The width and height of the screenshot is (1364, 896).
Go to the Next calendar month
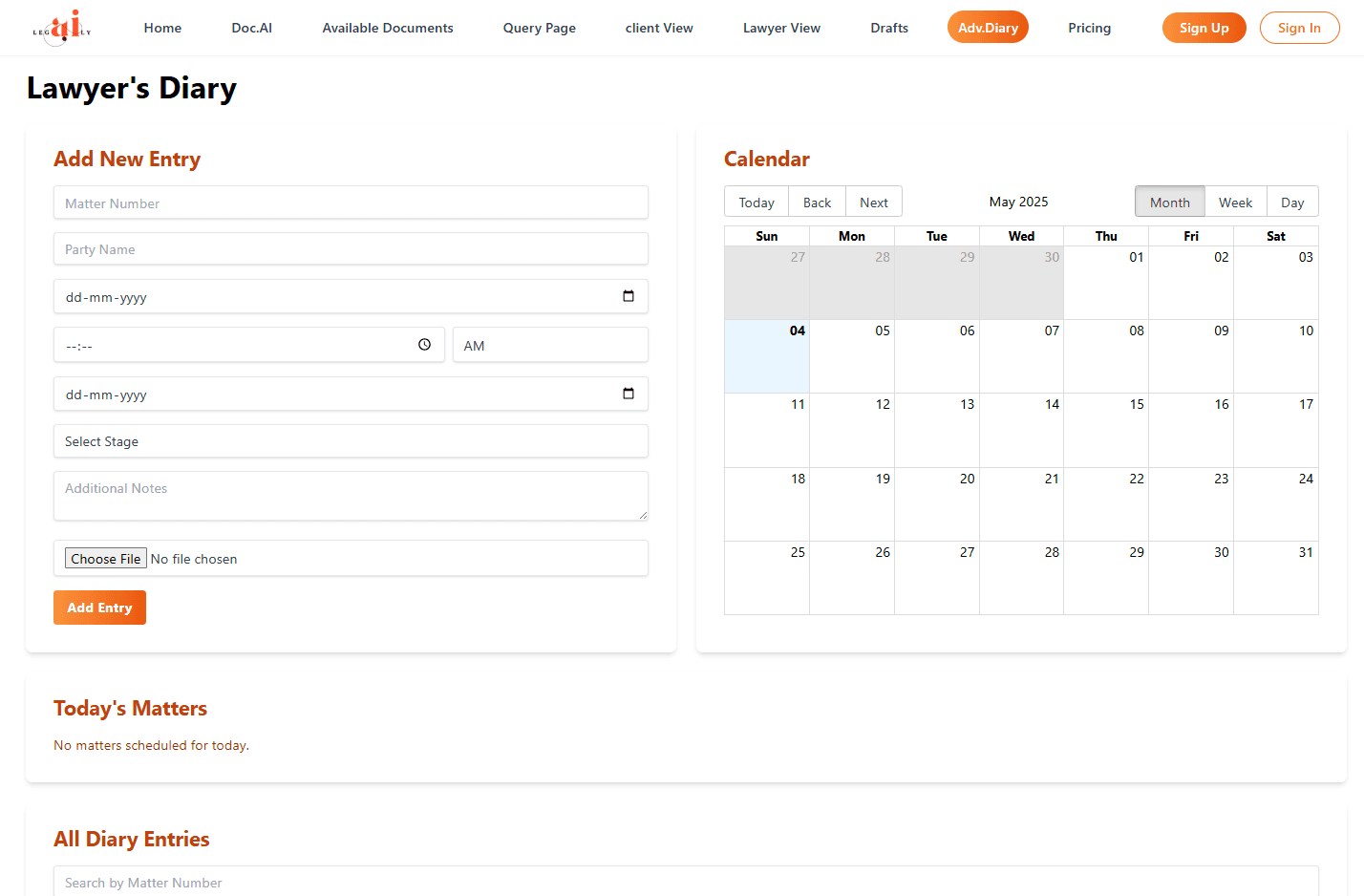point(873,203)
